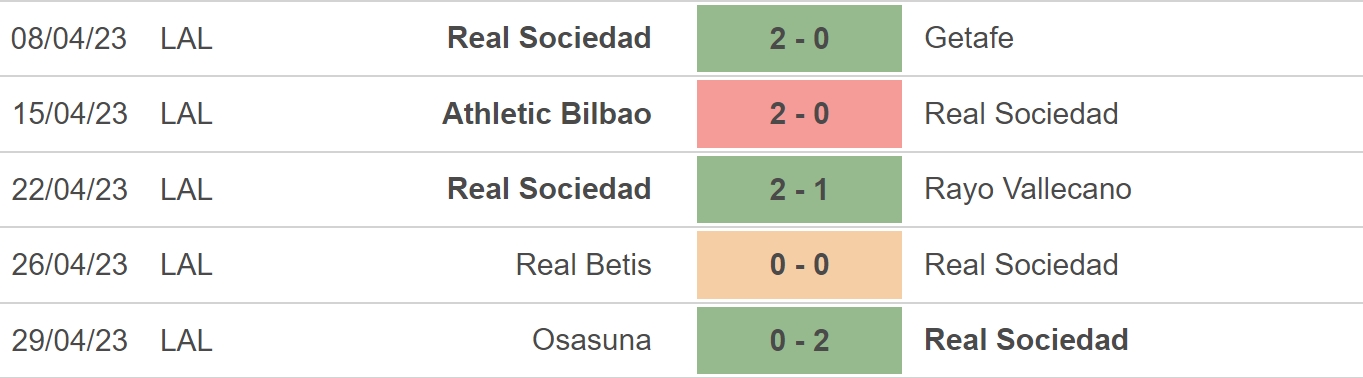Viewport: 1363px width, 378px height.
Task: Click Real Sociedad in the 26/04/23 row
Action: pos(1022,265)
